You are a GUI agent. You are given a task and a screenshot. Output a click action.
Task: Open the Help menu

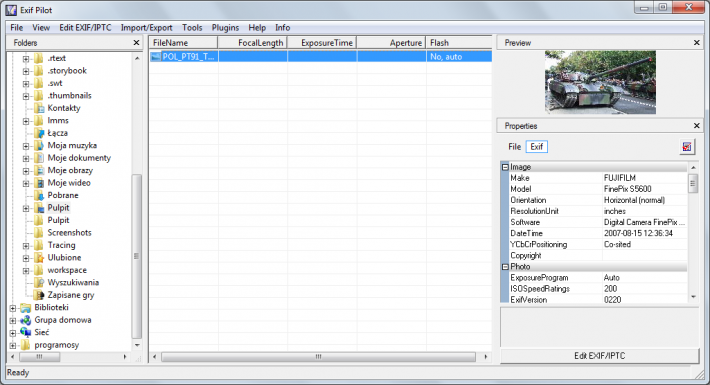pos(257,28)
